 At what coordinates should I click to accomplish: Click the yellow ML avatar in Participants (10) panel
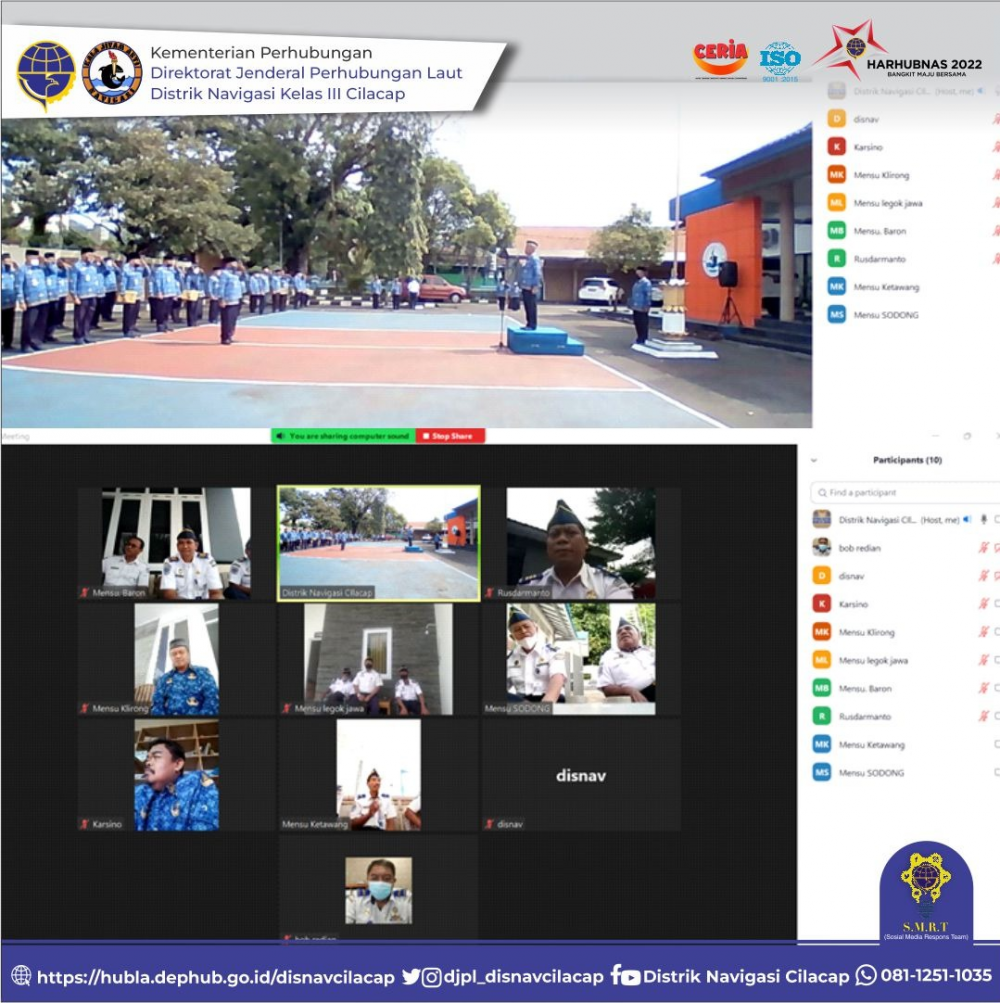tap(821, 660)
